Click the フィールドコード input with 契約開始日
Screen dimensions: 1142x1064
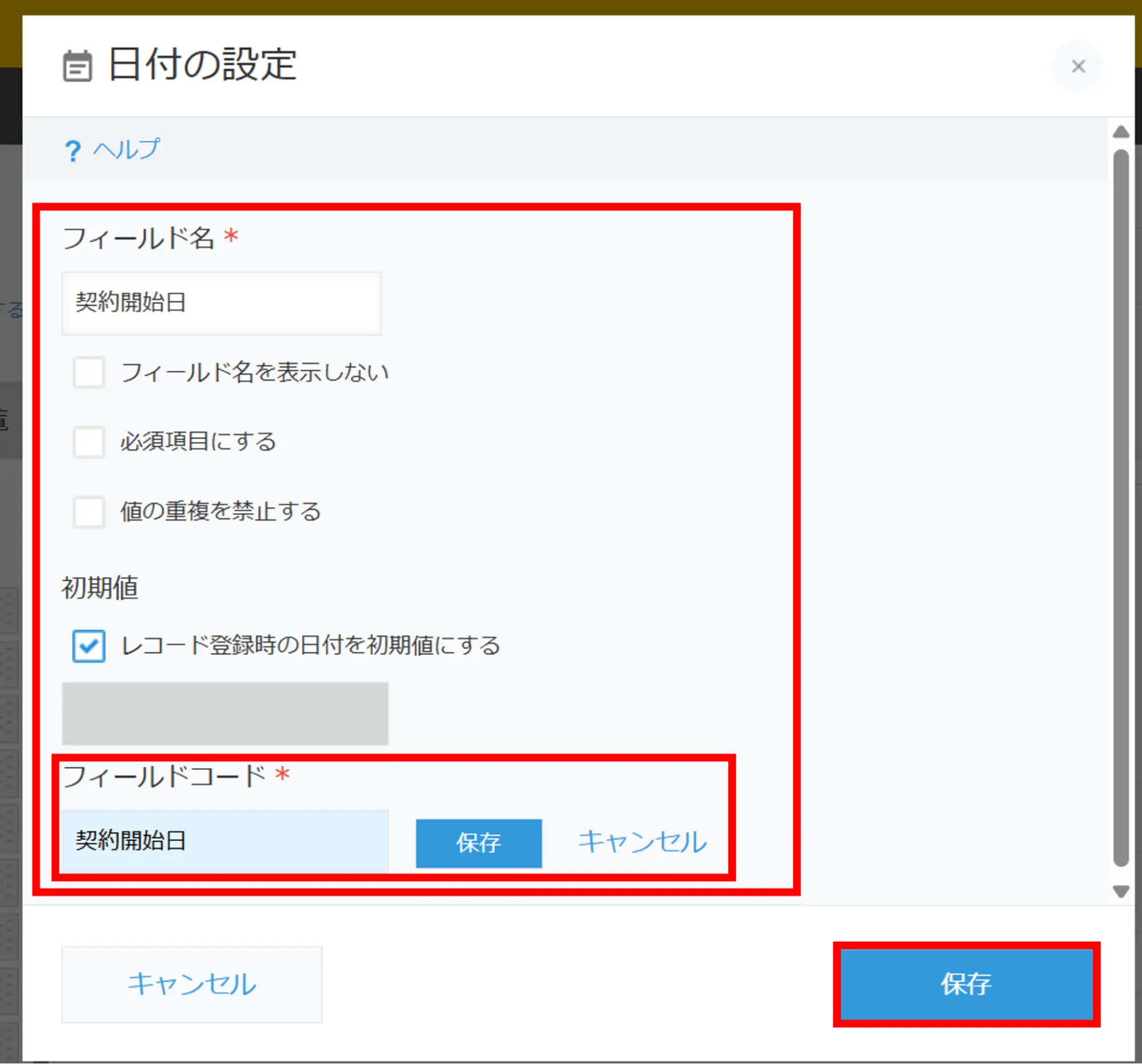click(225, 841)
